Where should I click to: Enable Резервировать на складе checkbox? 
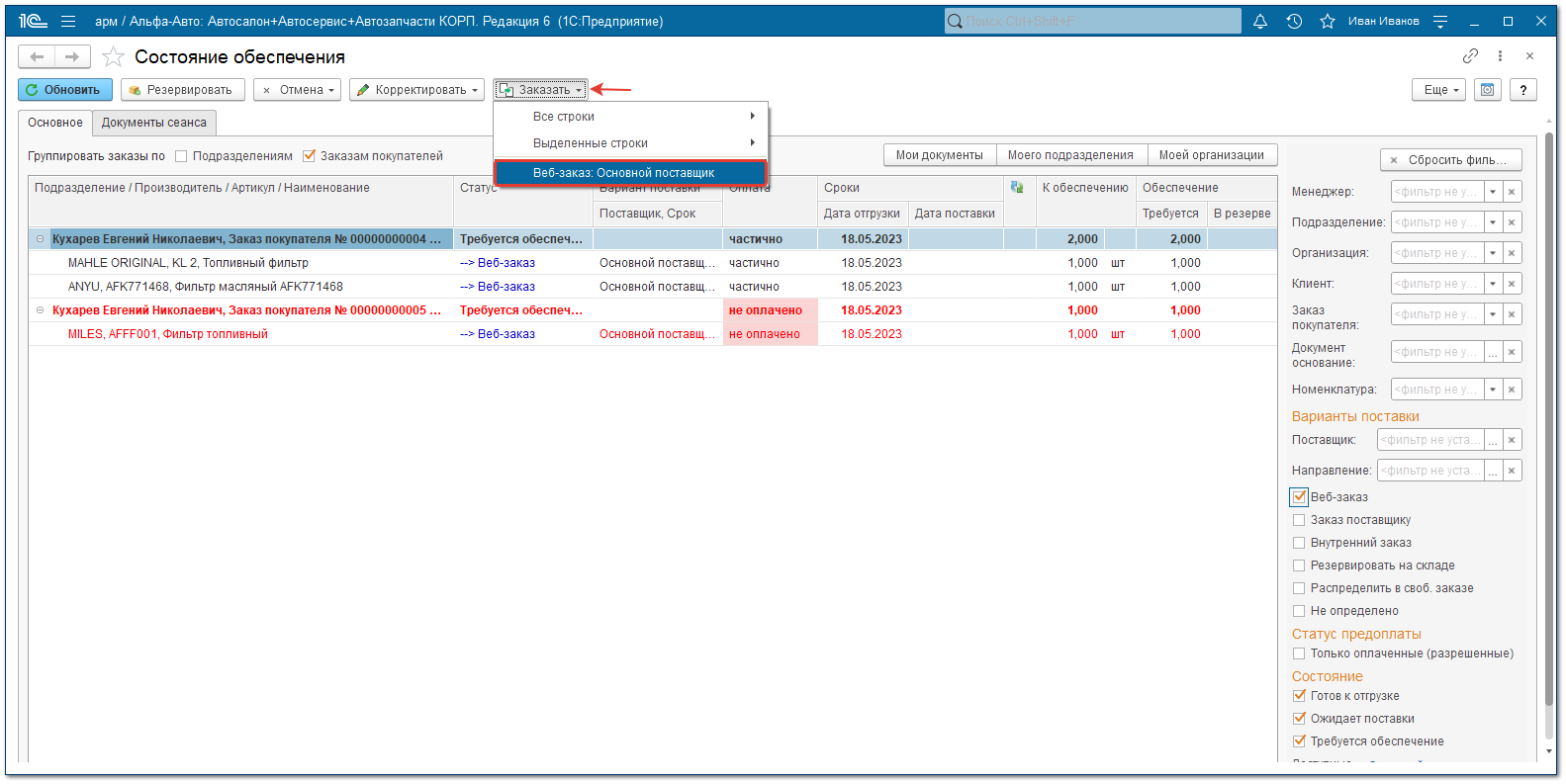click(x=1299, y=566)
